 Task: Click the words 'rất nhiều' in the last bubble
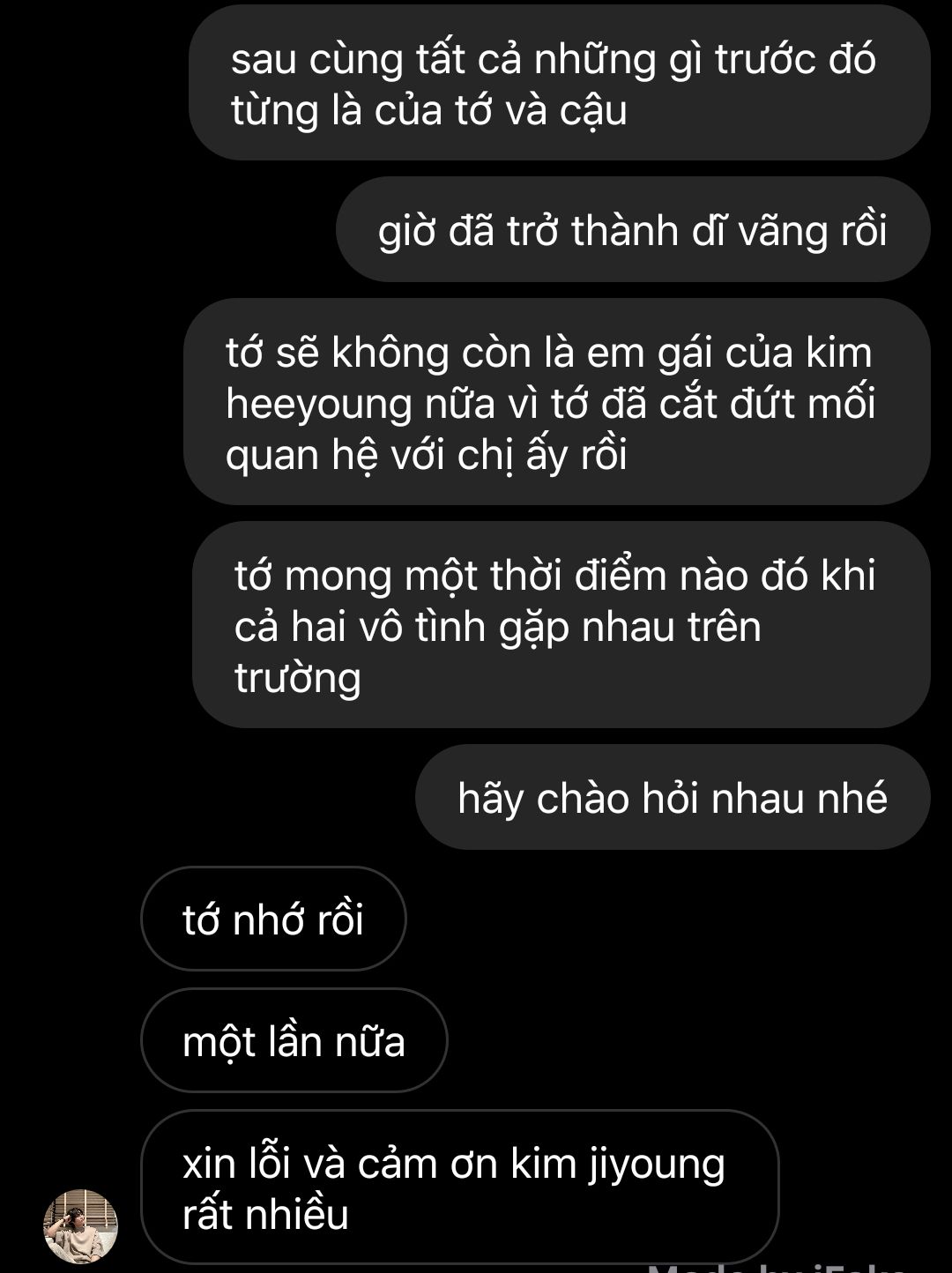(265, 1215)
